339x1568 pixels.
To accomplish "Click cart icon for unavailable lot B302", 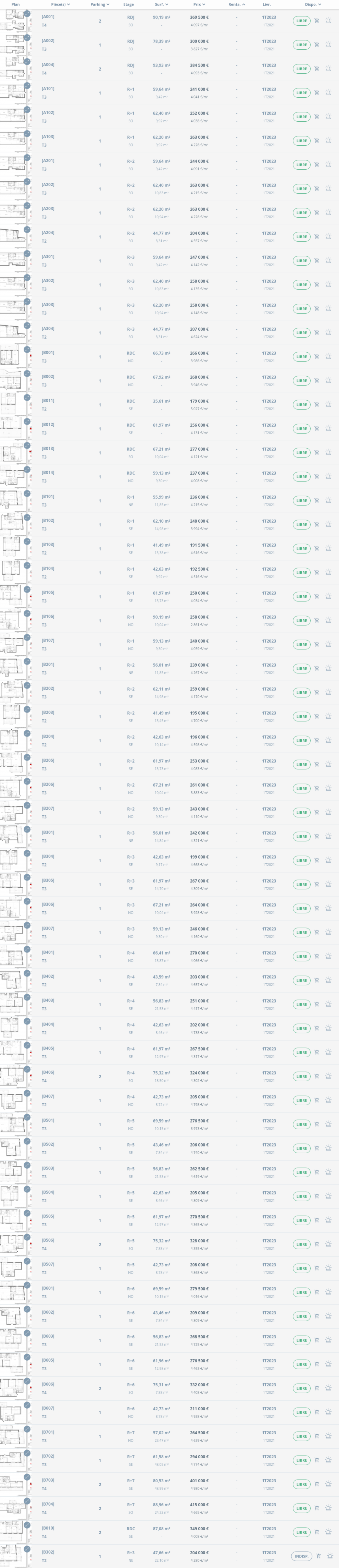I will click(x=318, y=1556).
